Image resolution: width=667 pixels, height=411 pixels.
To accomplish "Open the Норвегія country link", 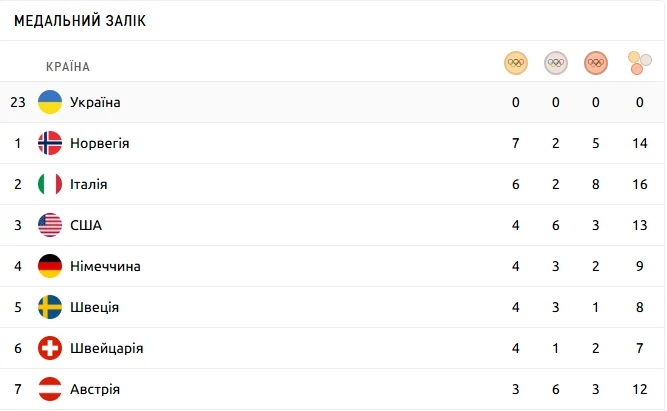I will 99,143.
